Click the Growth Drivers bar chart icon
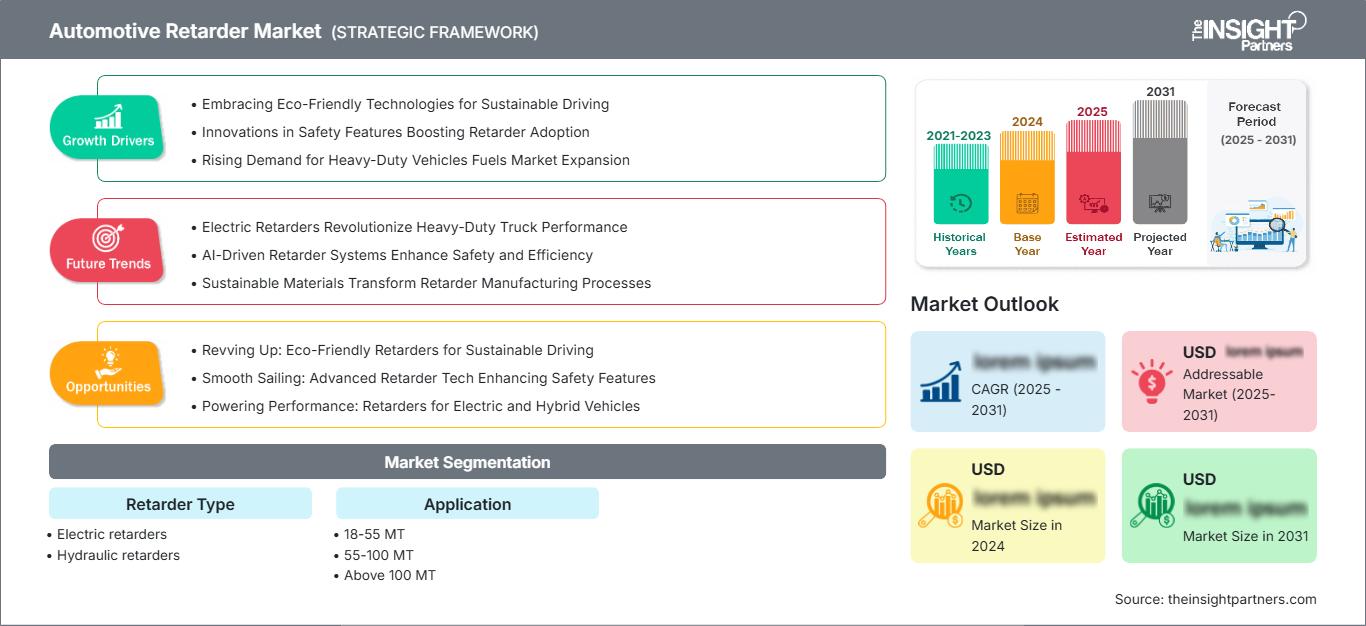 [108, 116]
